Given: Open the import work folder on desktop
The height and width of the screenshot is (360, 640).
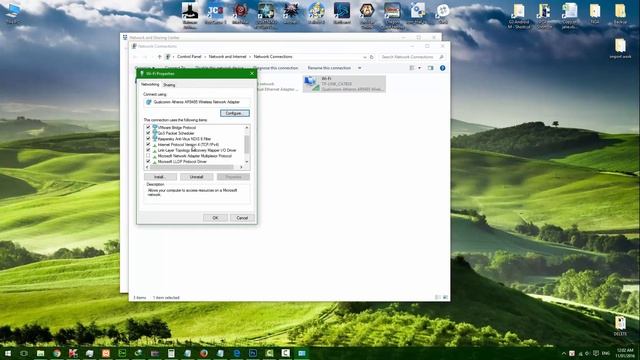Looking at the screenshot, I should point(620,48).
